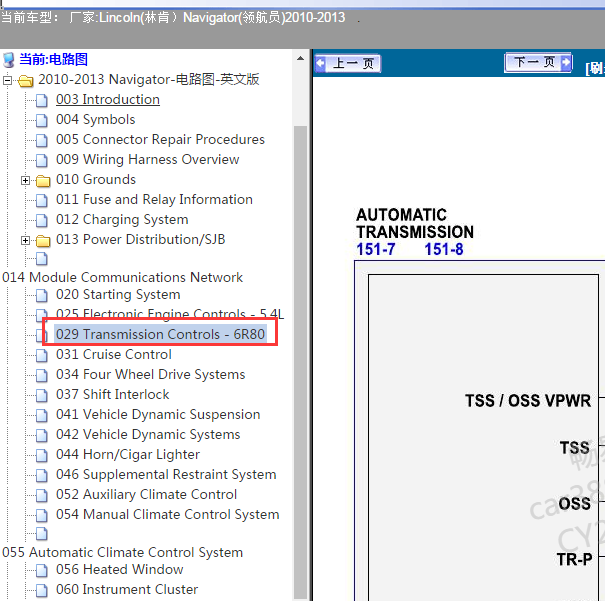Open 012 Charging System
This screenshot has height=601, width=605.
(122, 220)
